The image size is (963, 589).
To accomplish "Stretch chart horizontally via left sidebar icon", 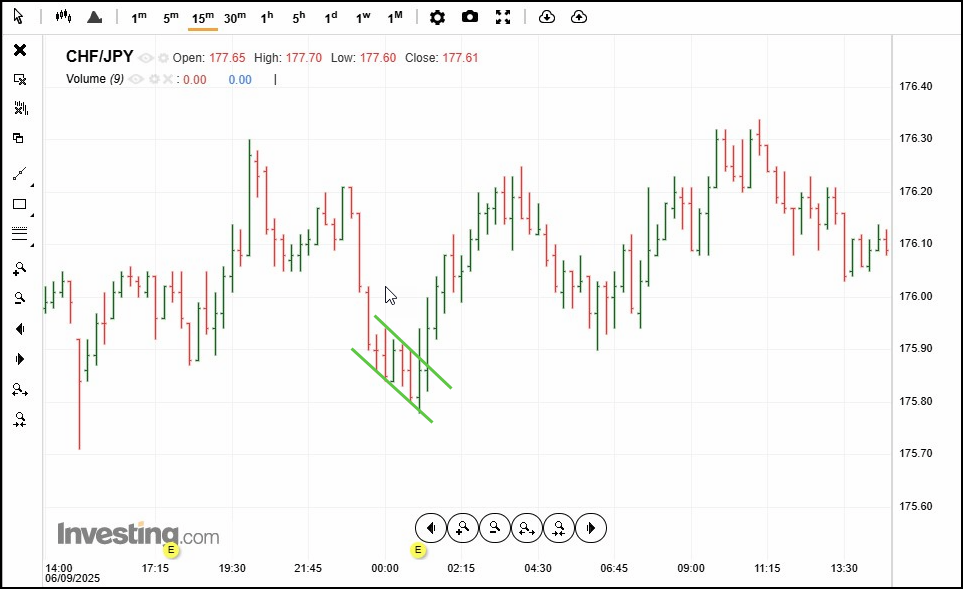I will pos(20,389).
